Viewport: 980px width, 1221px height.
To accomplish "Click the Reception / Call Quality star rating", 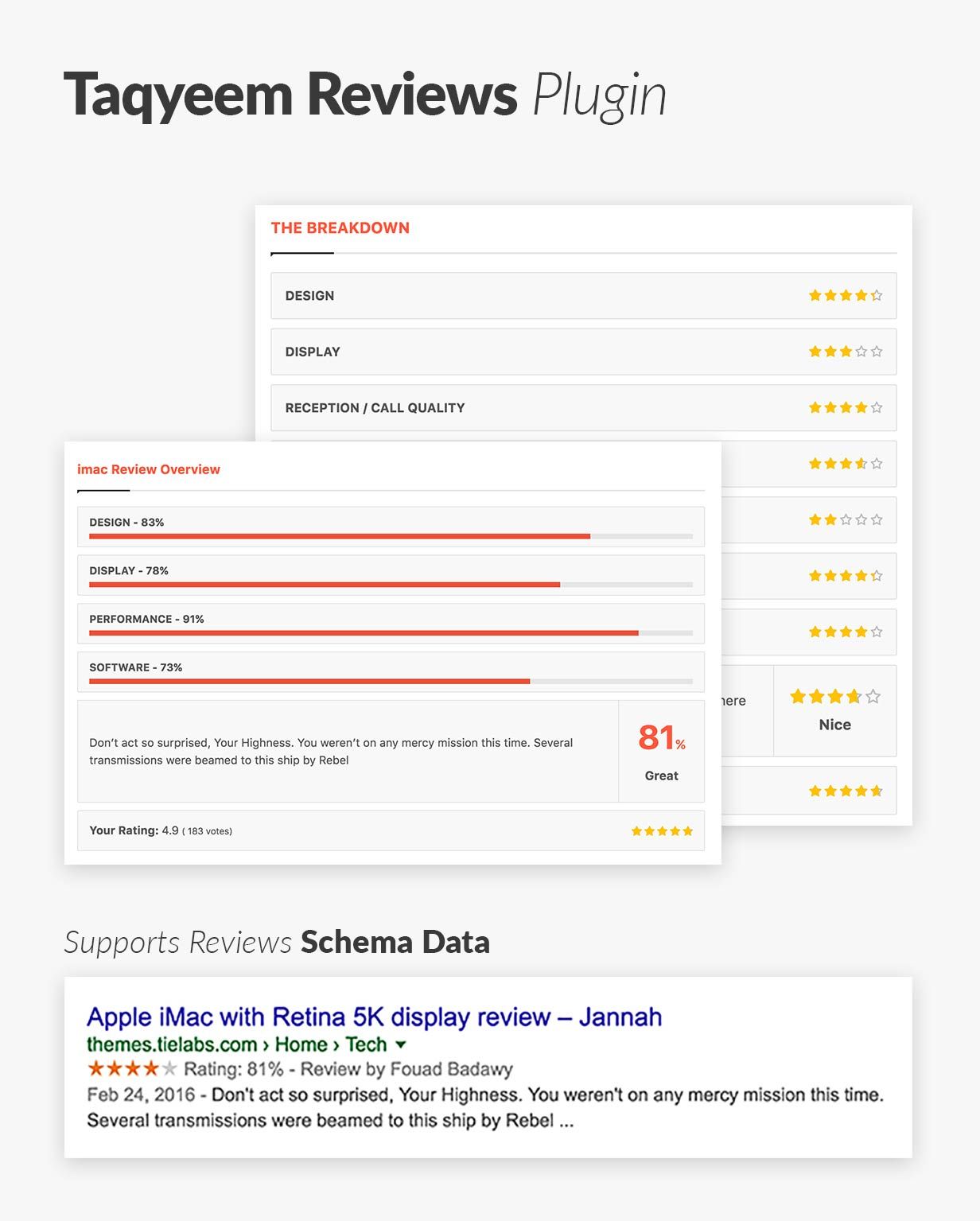I will 845,408.
